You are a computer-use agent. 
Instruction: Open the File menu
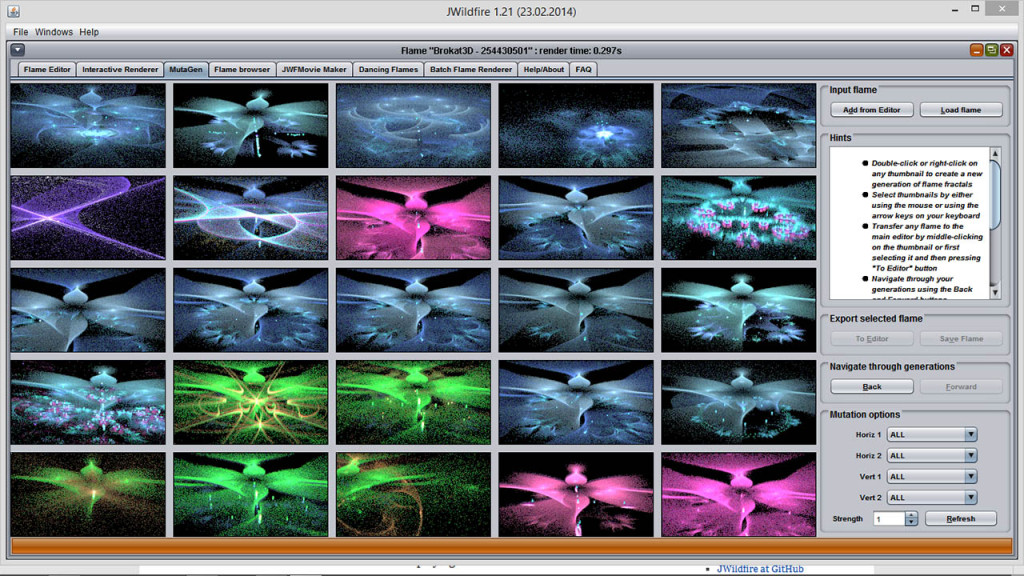click(x=20, y=32)
